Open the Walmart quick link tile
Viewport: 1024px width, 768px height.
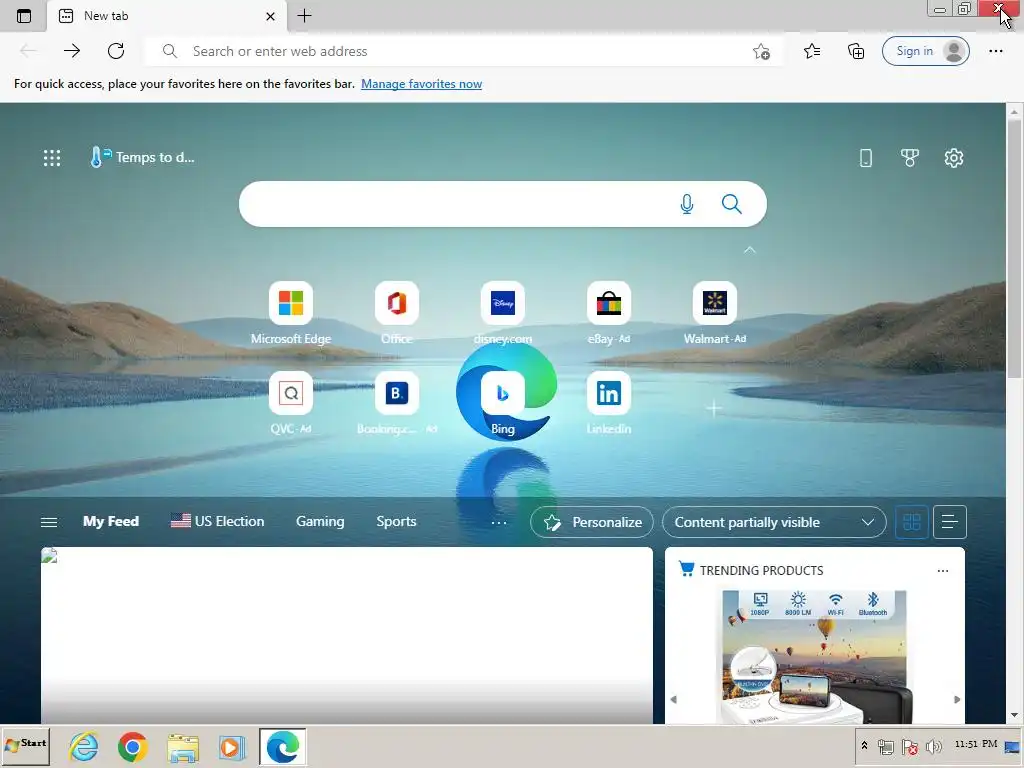(714, 313)
